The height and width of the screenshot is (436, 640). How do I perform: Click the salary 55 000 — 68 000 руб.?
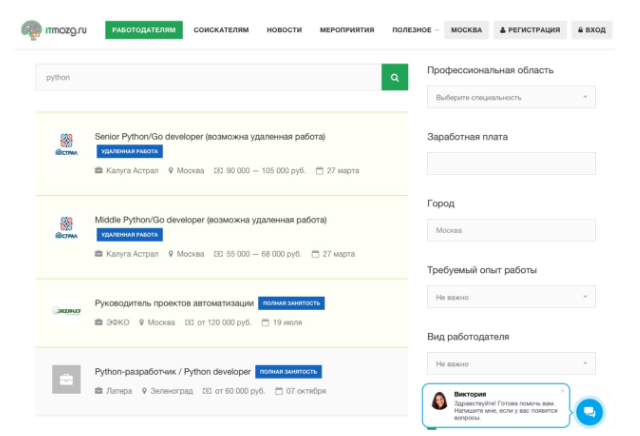264,254
